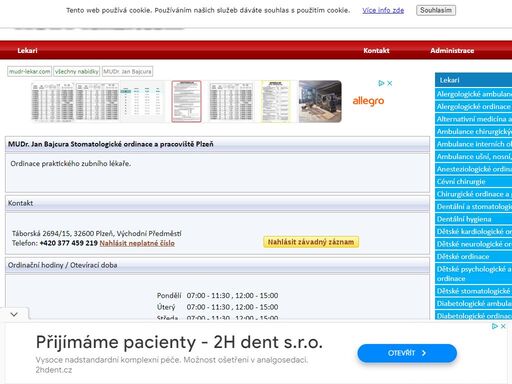Click the mudr-lekar.com breadcrumb
The width and height of the screenshot is (512, 384).
pyautogui.click(x=29, y=71)
